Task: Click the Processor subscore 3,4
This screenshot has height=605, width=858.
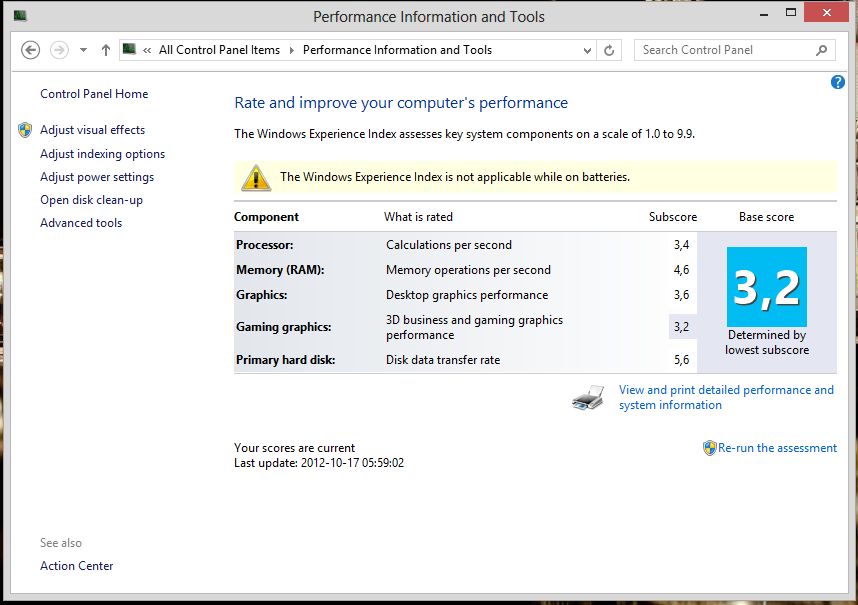Action: point(681,245)
